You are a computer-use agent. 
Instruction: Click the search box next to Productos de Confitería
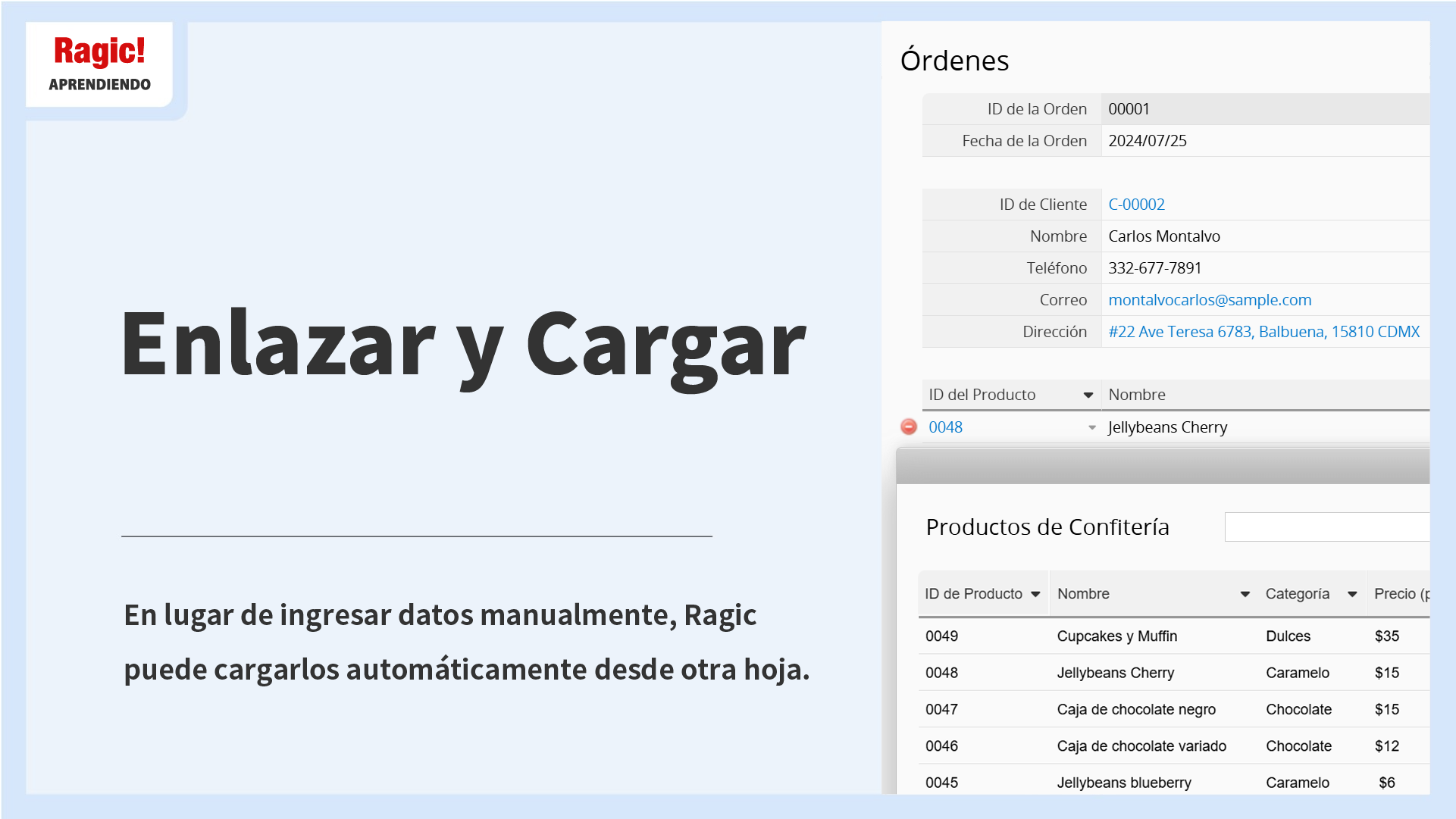click(1327, 527)
